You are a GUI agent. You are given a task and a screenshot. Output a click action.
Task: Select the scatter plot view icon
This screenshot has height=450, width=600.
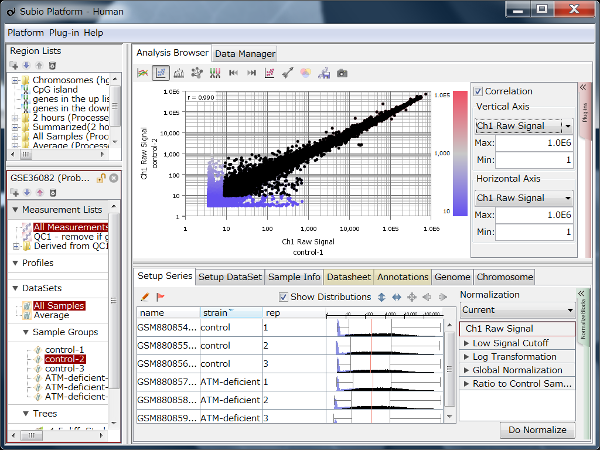pyautogui.click(x=161, y=73)
